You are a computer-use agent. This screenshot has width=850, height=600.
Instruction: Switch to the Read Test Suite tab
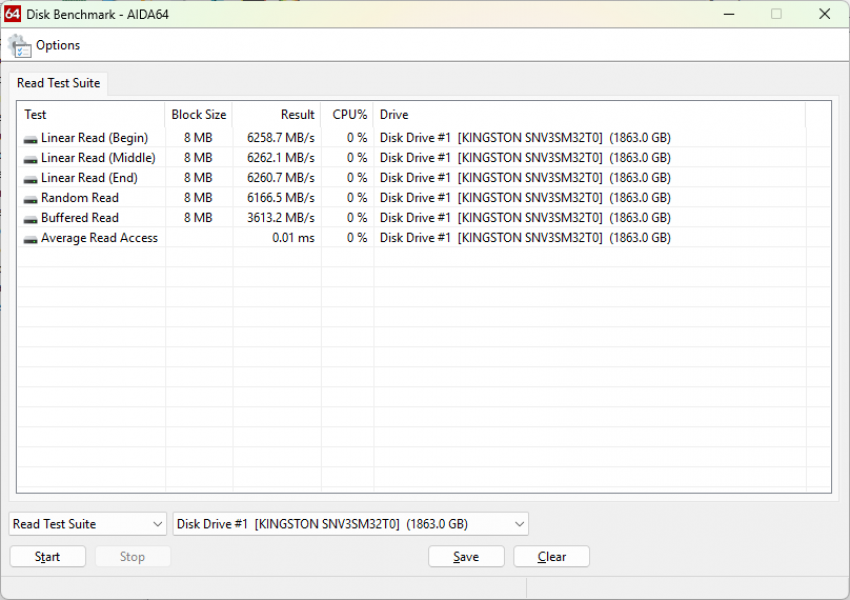pyautogui.click(x=58, y=83)
